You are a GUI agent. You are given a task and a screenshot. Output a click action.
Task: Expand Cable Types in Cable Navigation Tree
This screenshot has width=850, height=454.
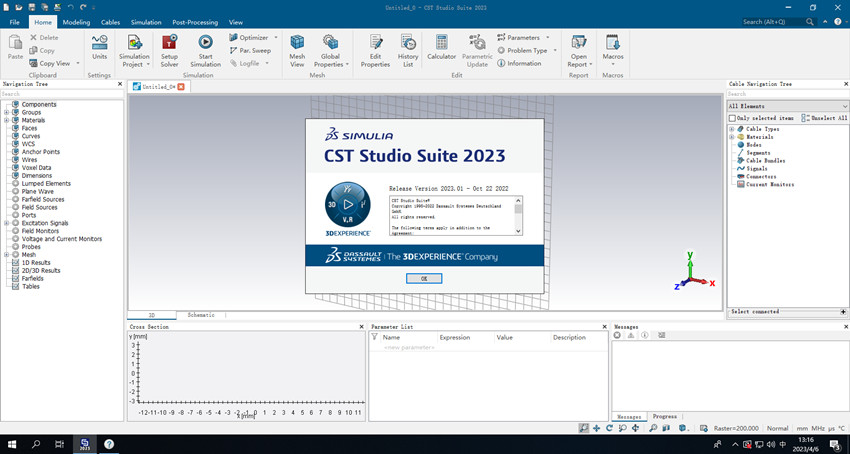click(x=732, y=129)
